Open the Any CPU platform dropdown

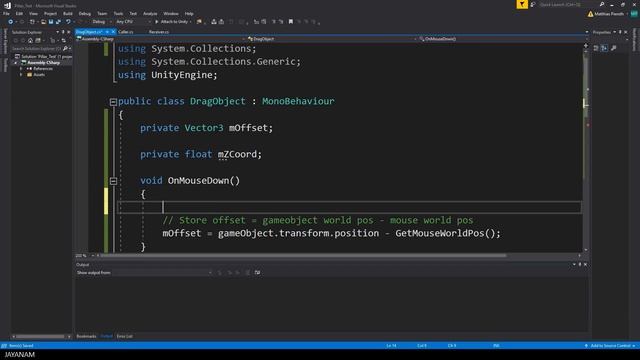tap(133, 22)
